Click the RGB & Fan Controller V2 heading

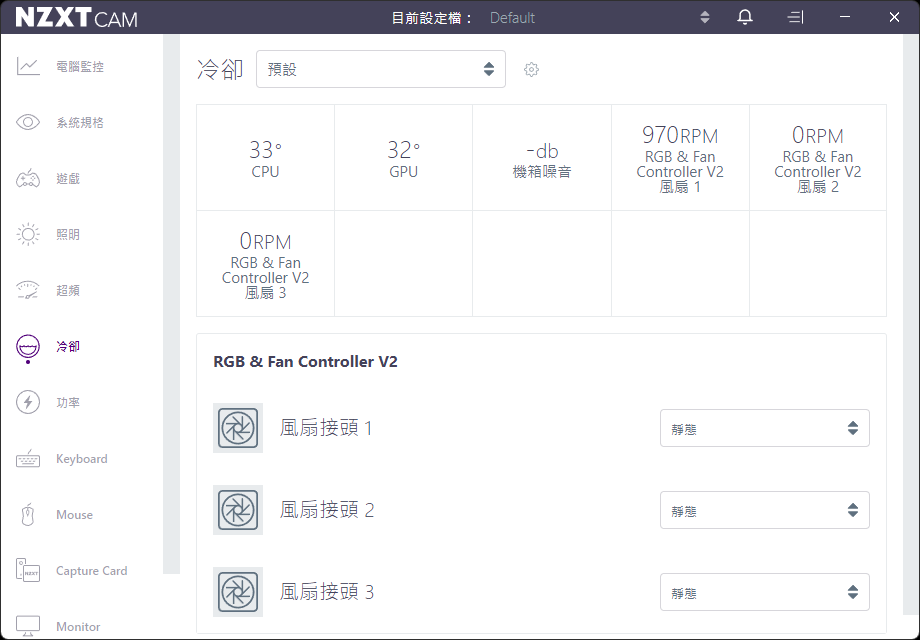point(305,361)
